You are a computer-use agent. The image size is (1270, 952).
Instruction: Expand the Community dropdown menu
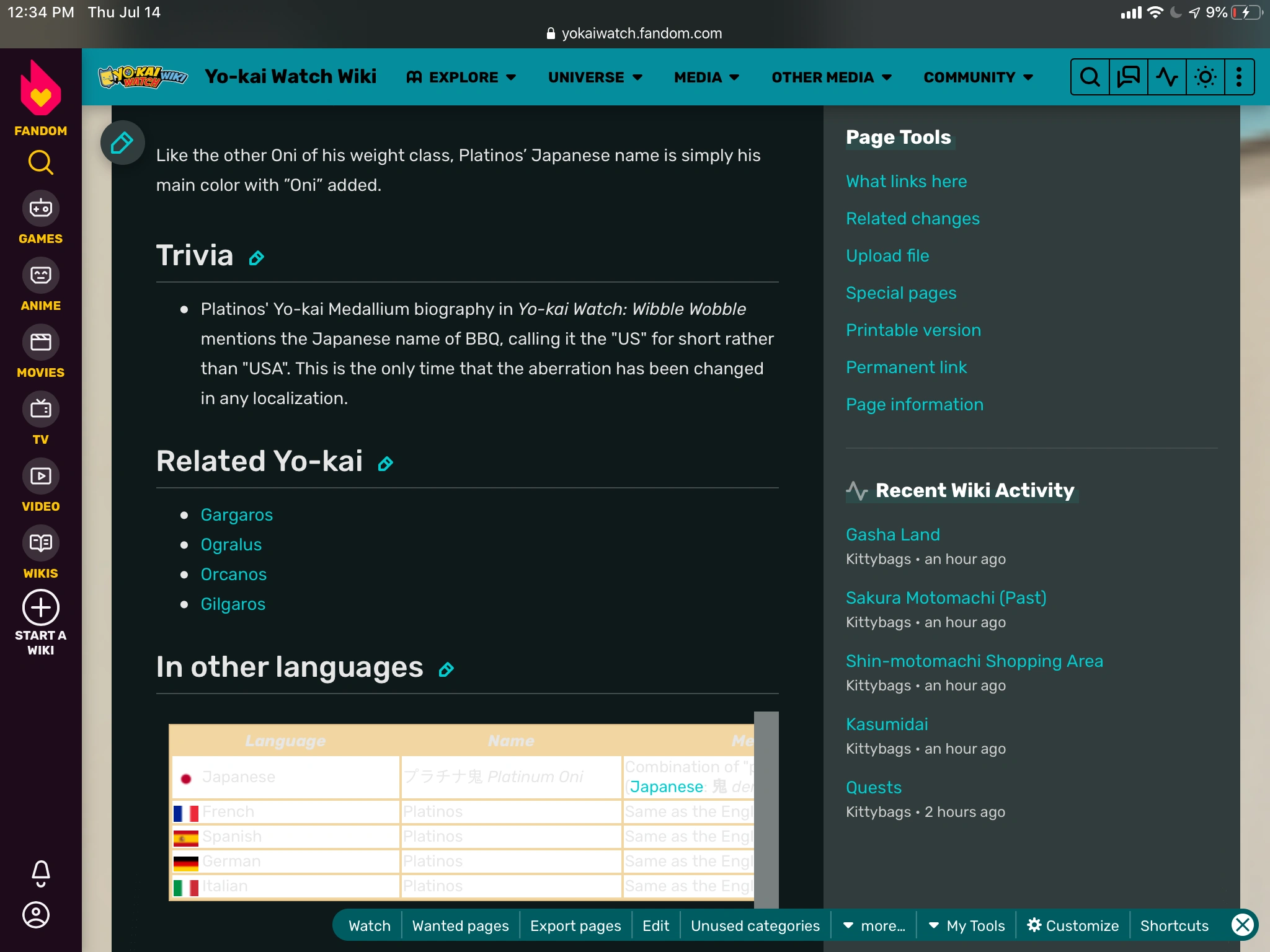(978, 77)
